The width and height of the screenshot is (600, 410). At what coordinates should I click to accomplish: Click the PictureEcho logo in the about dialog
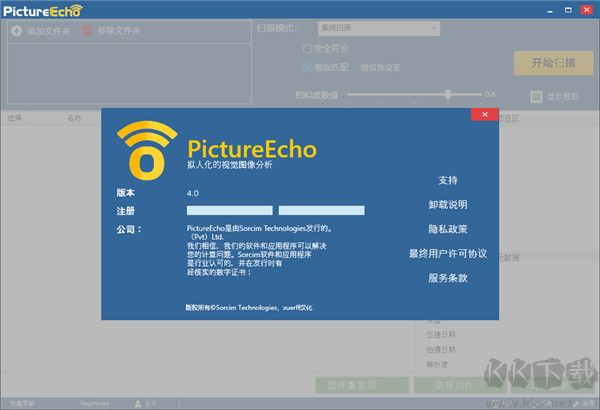pos(147,150)
